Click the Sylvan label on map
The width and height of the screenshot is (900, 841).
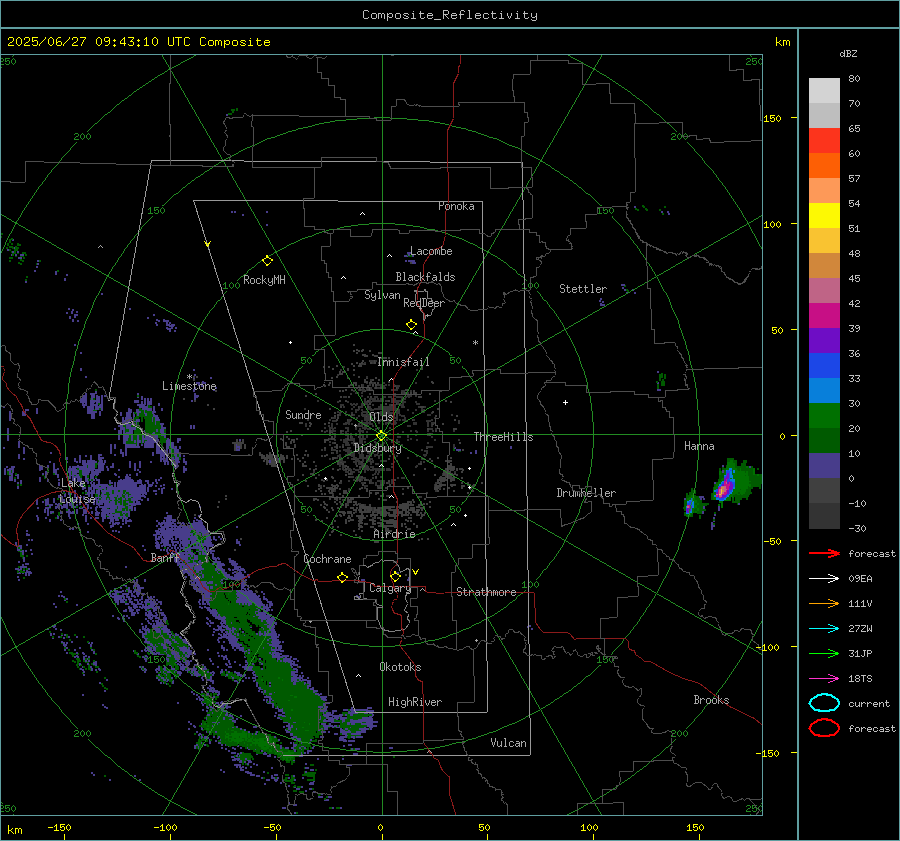tap(382, 295)
